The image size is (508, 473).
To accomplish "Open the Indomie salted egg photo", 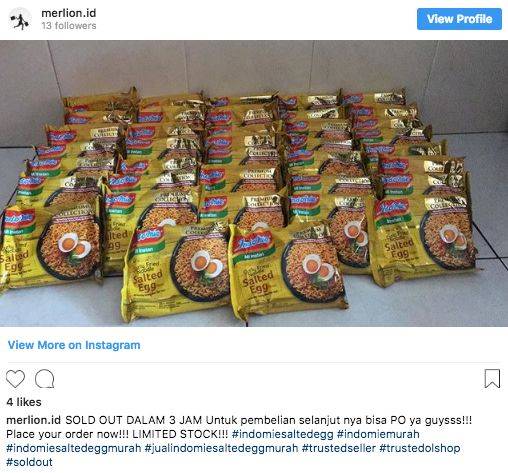I will [254, 183].
